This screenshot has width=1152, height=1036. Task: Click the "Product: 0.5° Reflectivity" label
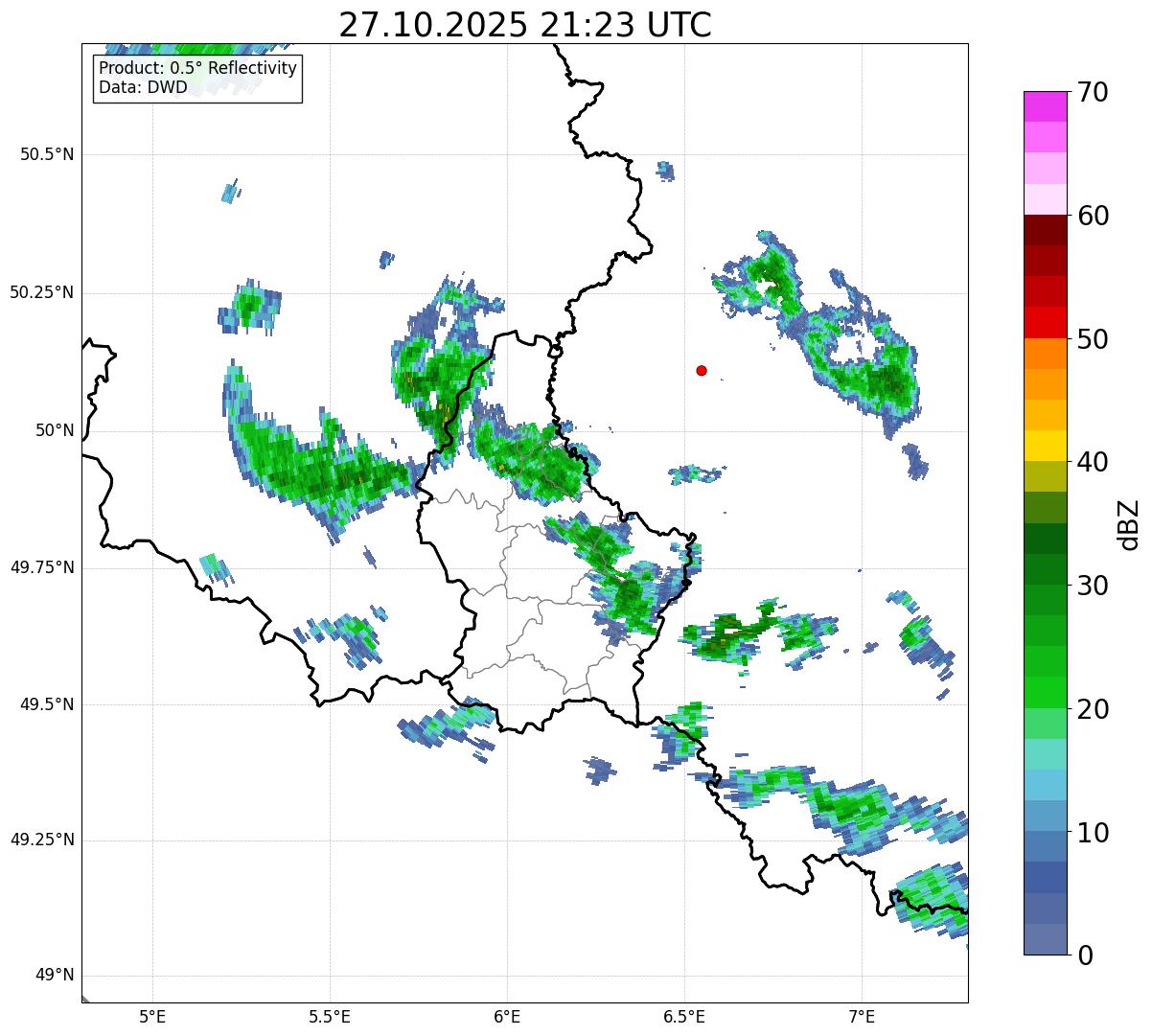[197, 69]
